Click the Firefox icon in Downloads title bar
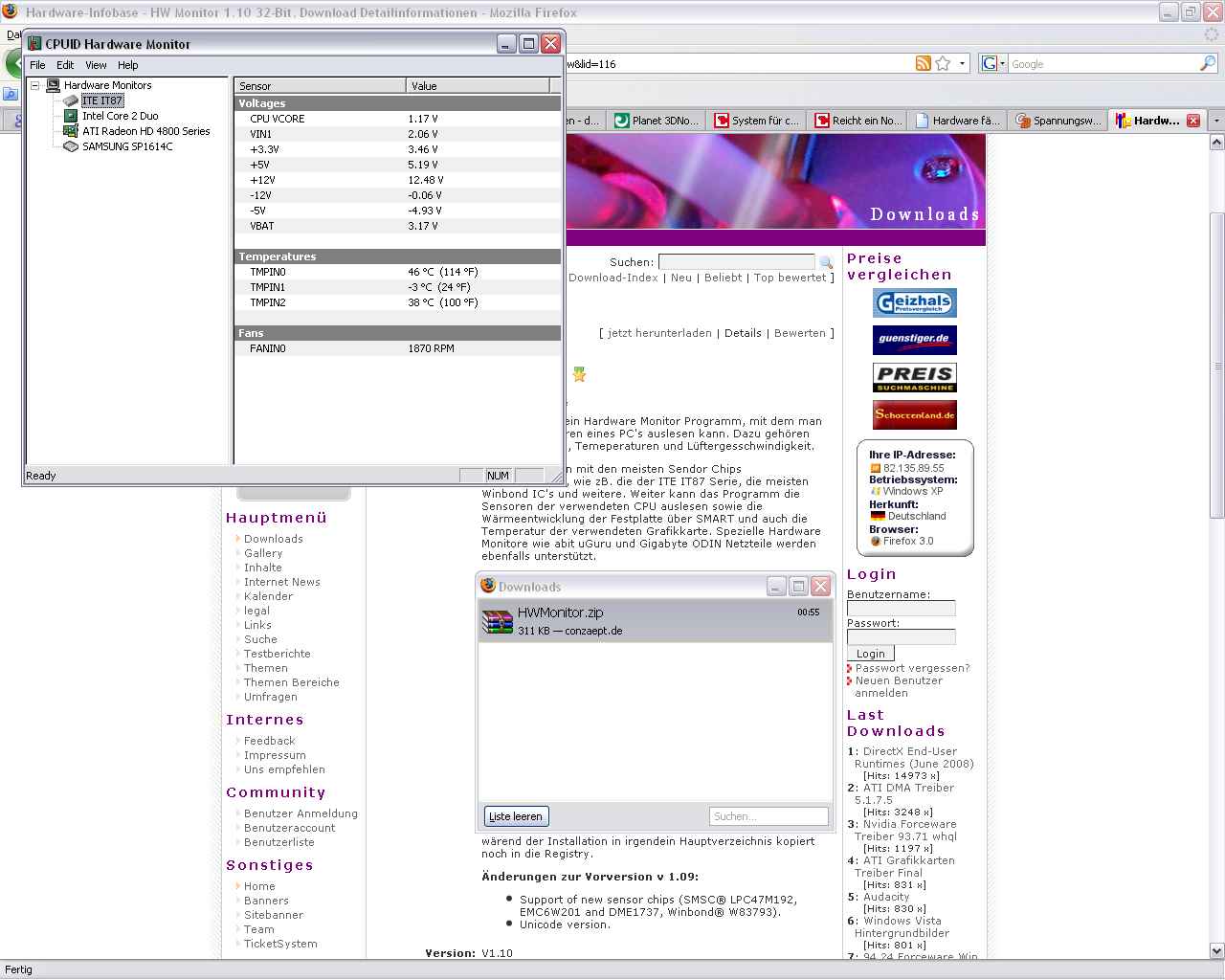1225x980 pixels. (x=487, y=586)
